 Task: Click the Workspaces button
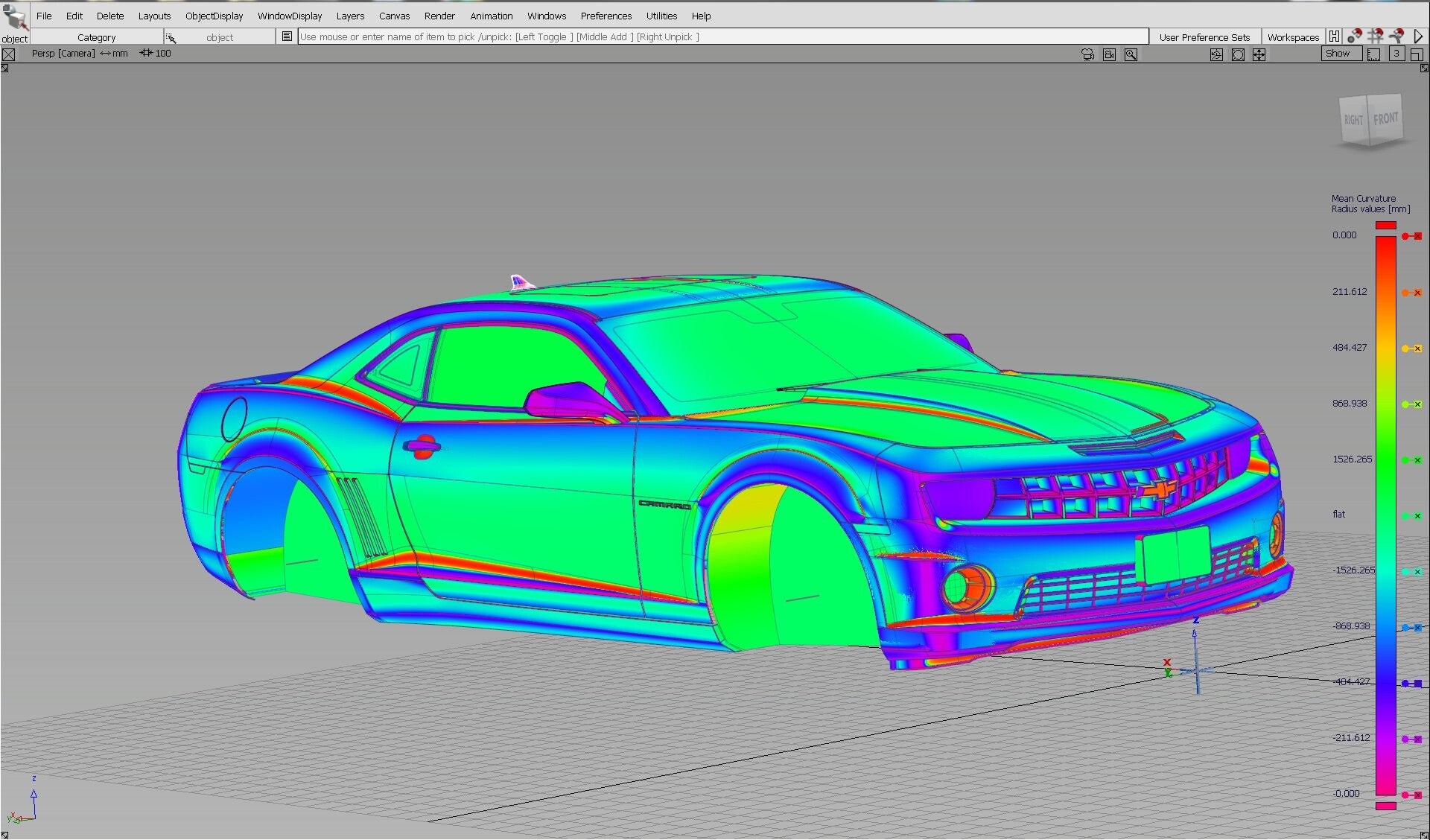tap(1293, 37)
